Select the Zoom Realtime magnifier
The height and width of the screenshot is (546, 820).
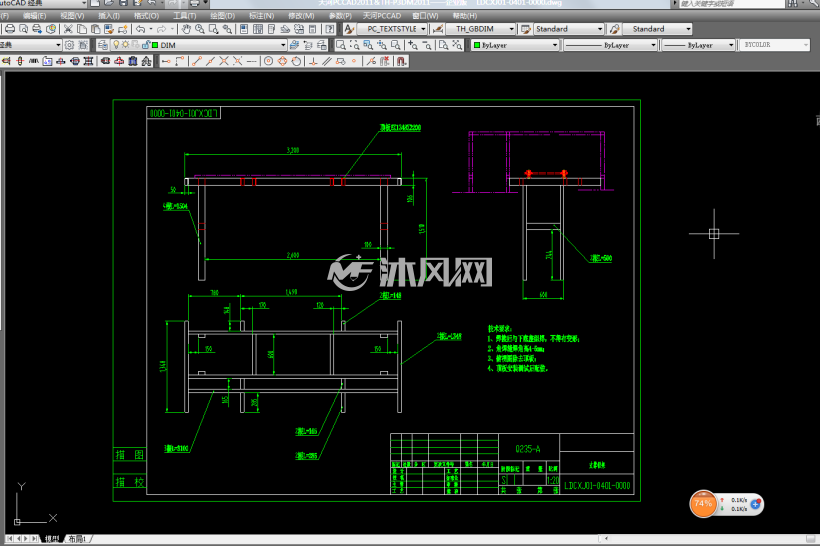coord(200,29)
